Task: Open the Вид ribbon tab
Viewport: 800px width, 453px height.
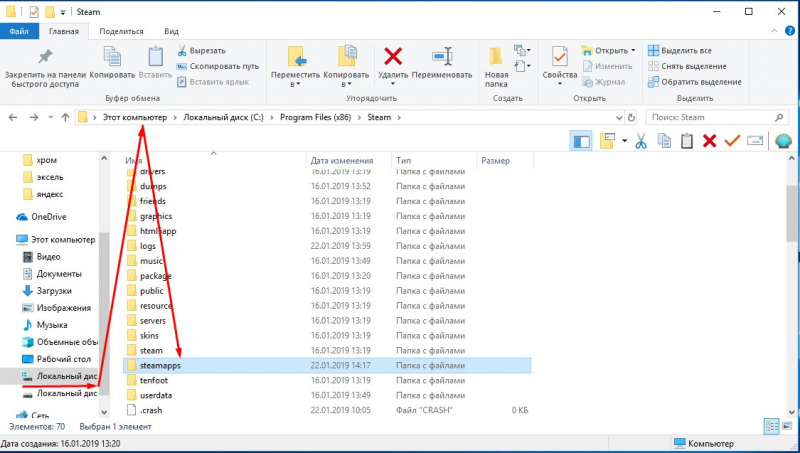Action: (171, 31)
